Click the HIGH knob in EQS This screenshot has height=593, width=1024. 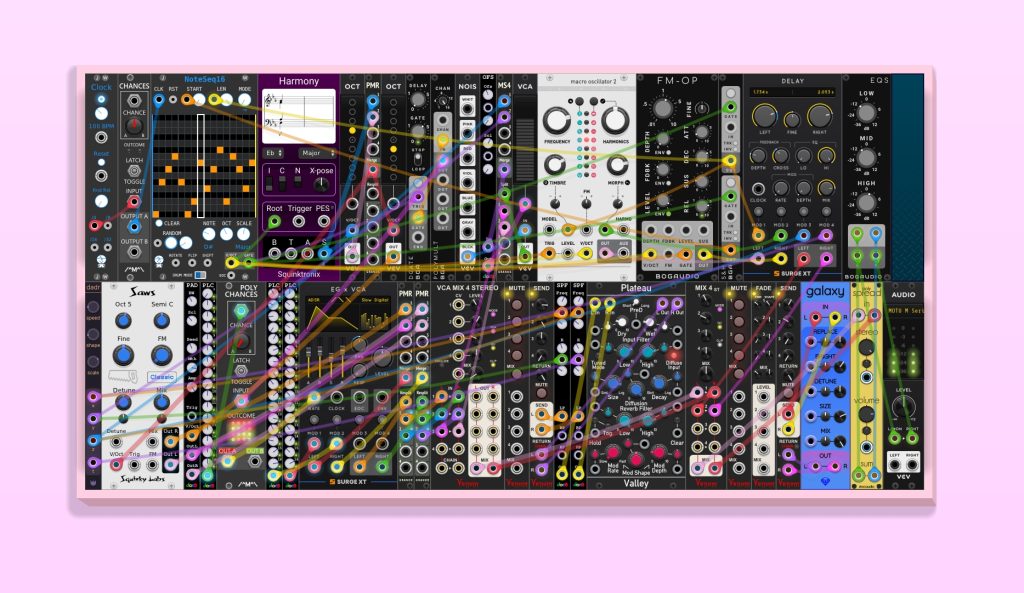pyautogui.click(x=866, y=202)
